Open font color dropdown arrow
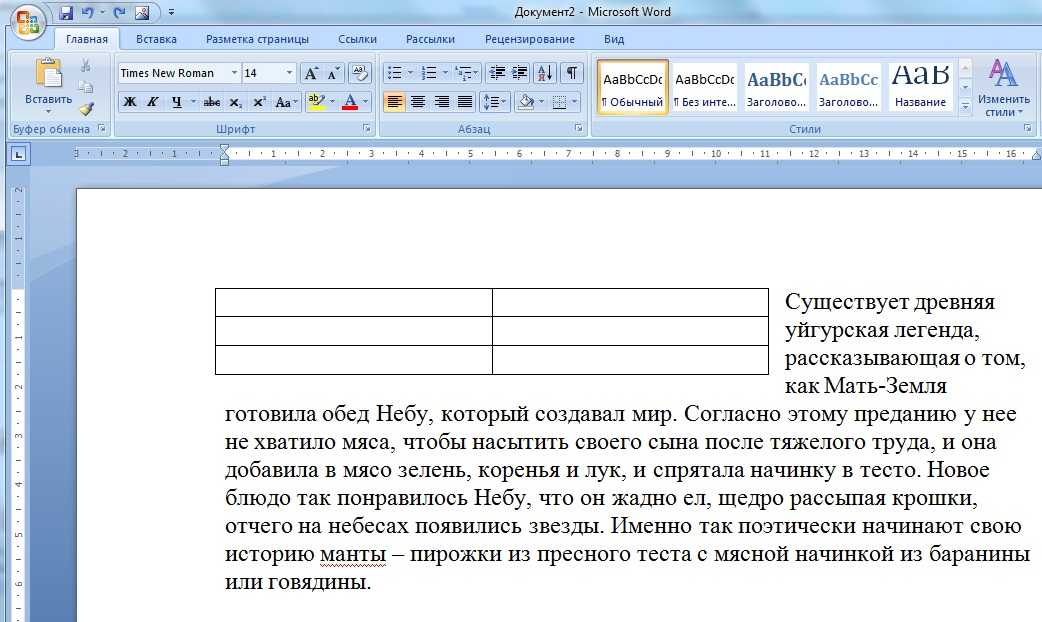Viewport: 1042px width, 622px height. pyautogui.click(x=365, y=102)
